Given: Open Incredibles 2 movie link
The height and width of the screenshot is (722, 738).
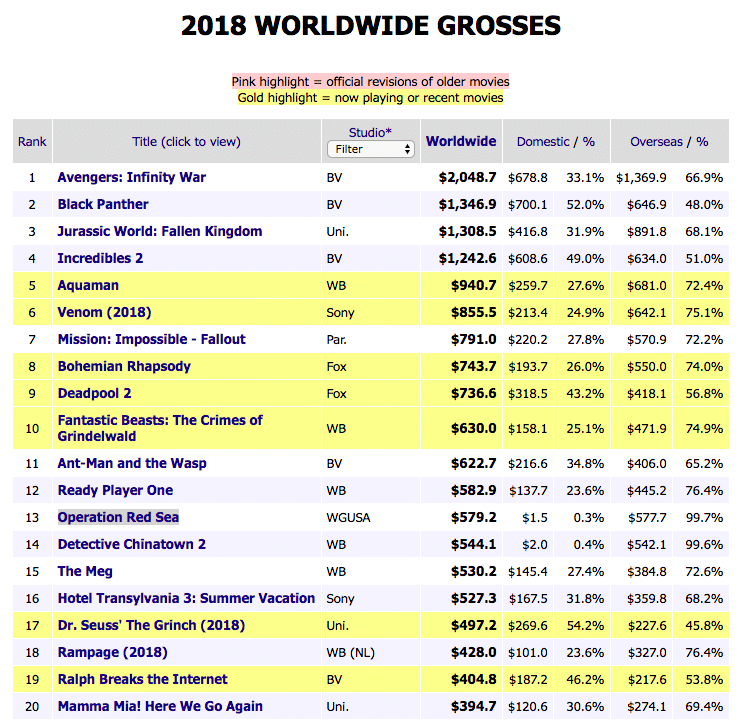Looking at the screenshot, I should [100, 258].
